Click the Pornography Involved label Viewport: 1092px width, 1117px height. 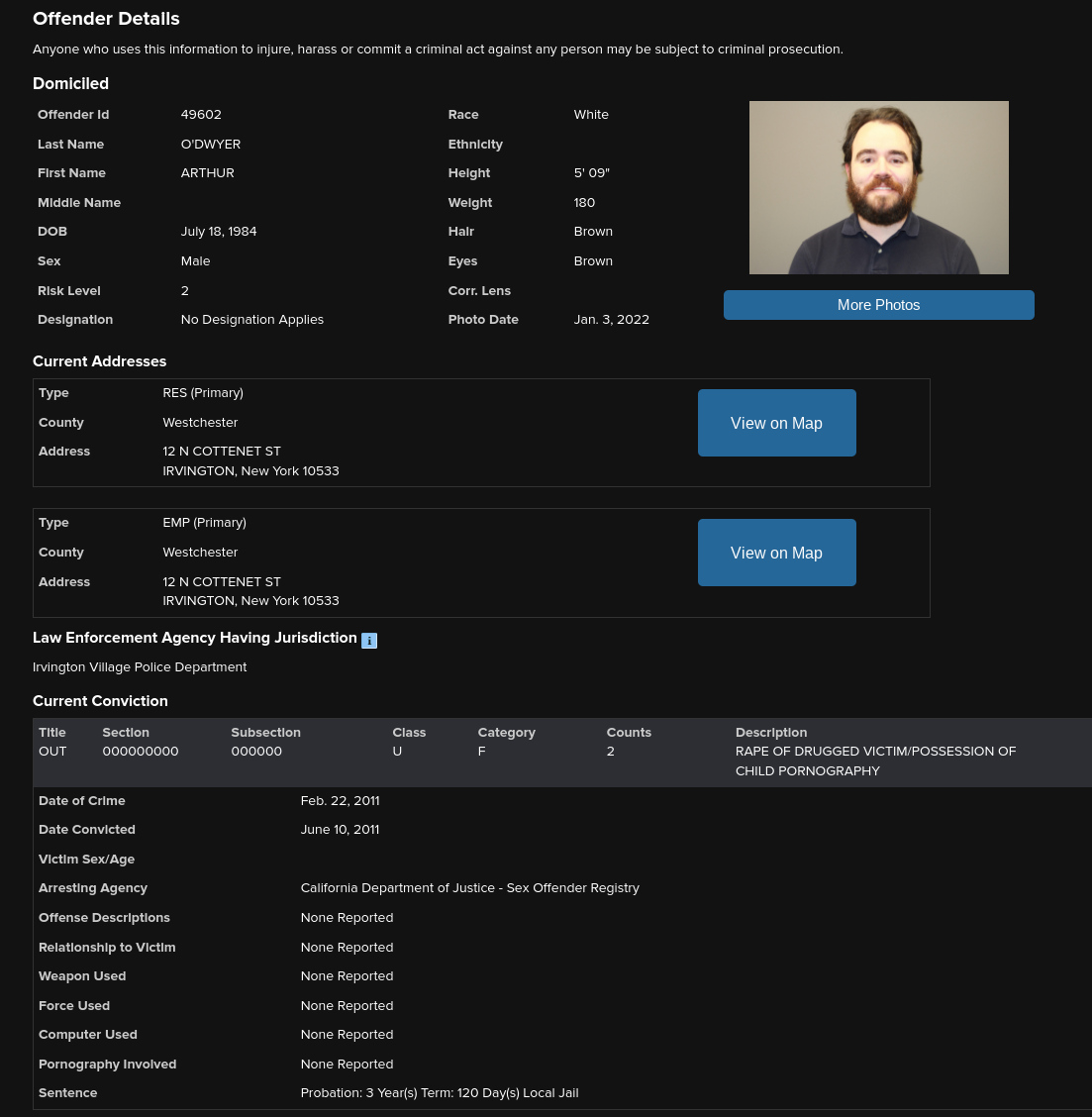[108, 1065]
